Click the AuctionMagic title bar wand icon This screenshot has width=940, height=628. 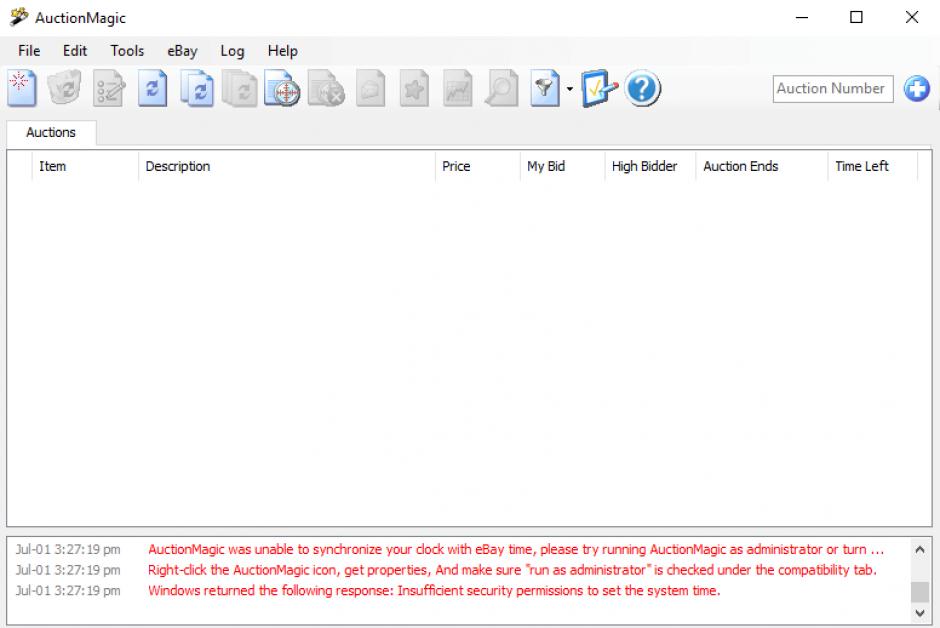coord(19,17)
